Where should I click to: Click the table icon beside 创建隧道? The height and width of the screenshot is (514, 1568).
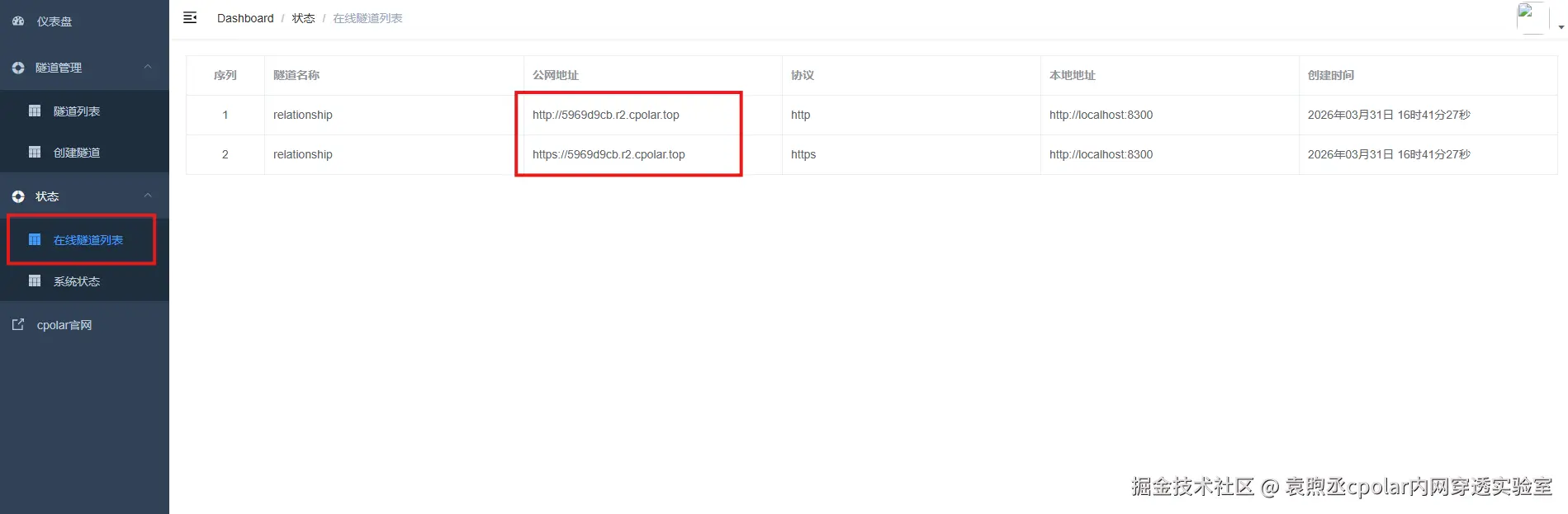[35, 152]
